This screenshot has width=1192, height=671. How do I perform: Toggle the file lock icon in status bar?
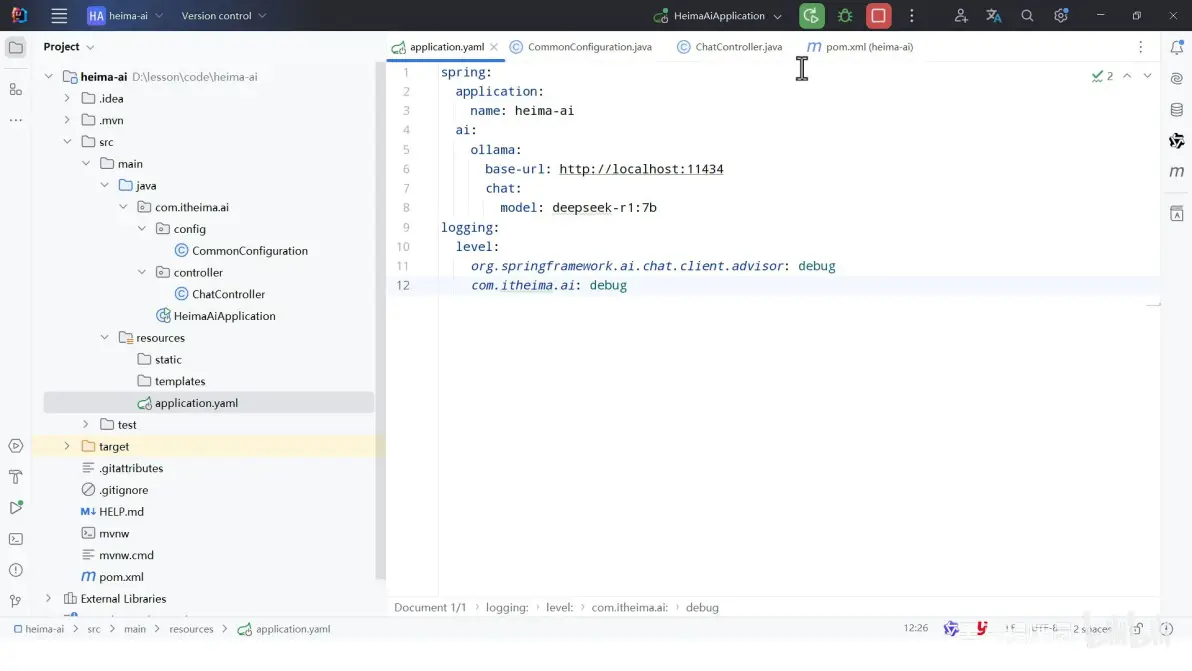[x=1137, y=629]
